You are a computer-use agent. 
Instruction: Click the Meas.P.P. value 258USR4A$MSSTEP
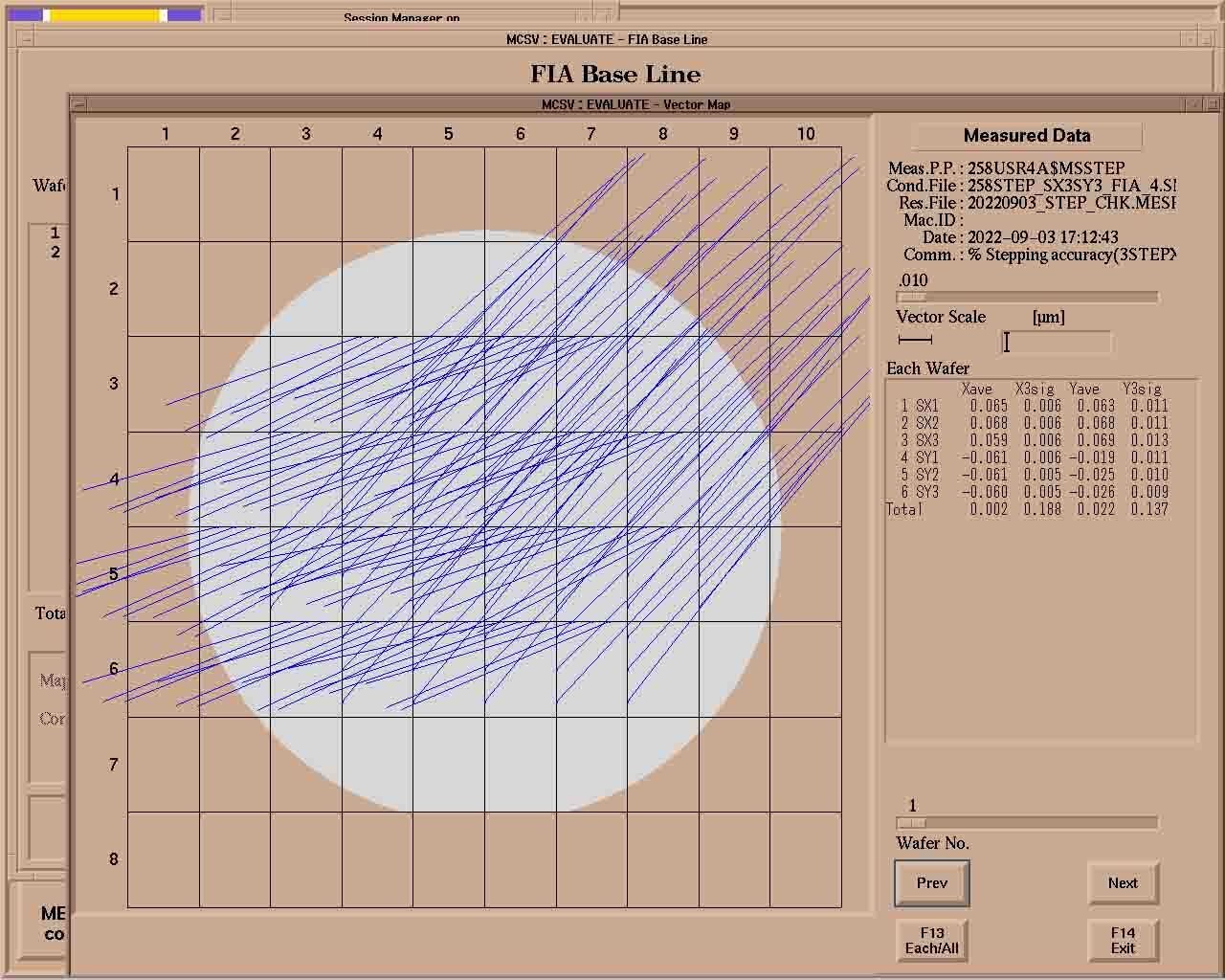[1046, 168]
